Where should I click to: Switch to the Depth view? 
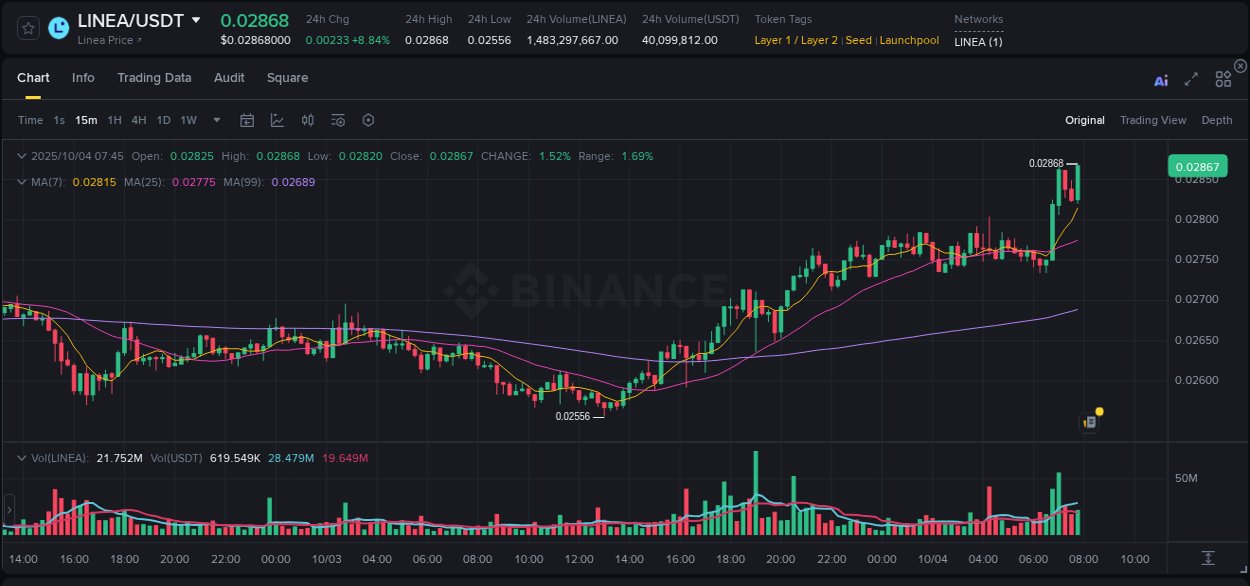(x=1217, y=120)
